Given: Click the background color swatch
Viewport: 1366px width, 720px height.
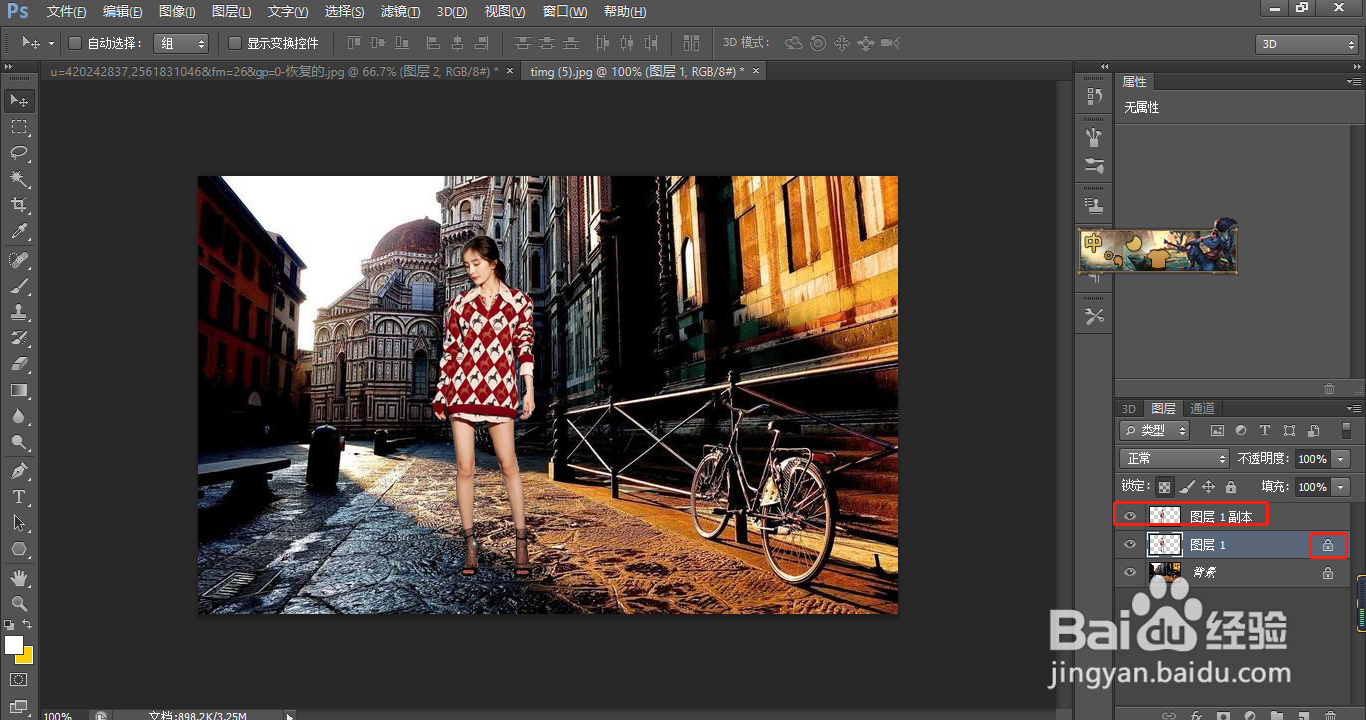Looking at the screenshot, I should [x=26, y=656].
